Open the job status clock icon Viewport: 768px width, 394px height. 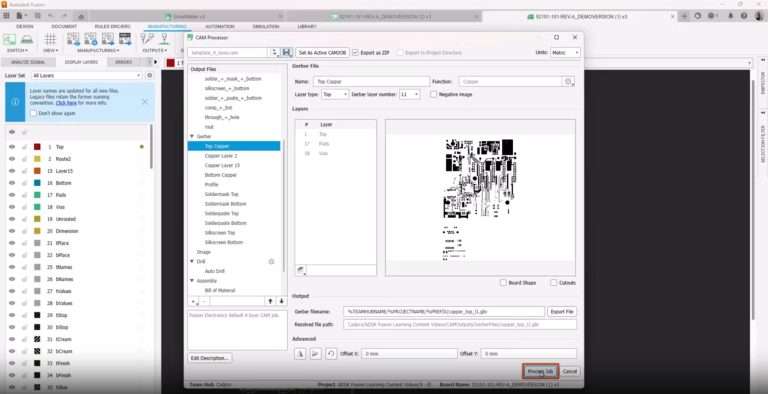[x=712, y=16]
